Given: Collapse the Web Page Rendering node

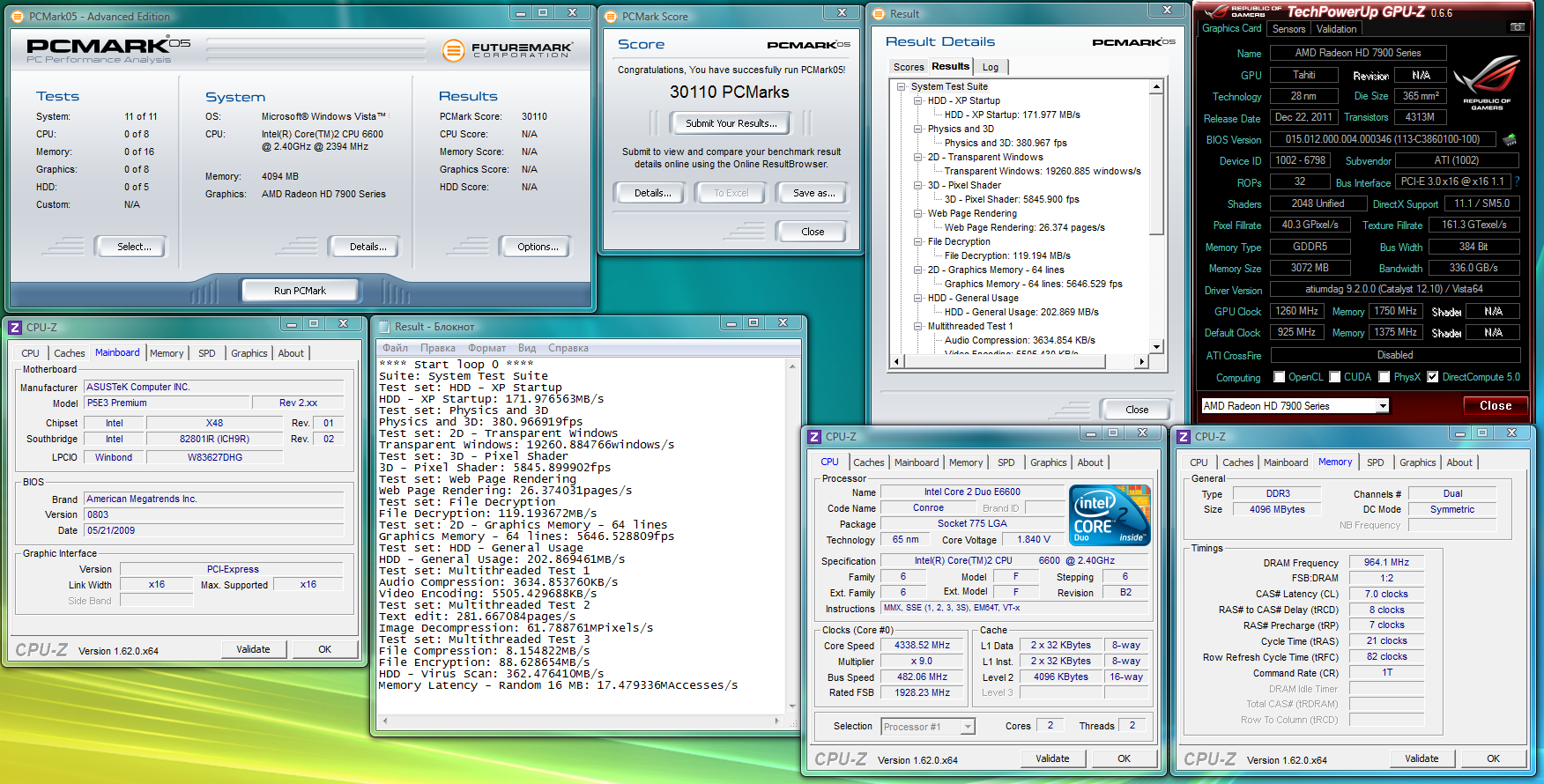Looking at the screenshot, I should (x=918, y=213).
